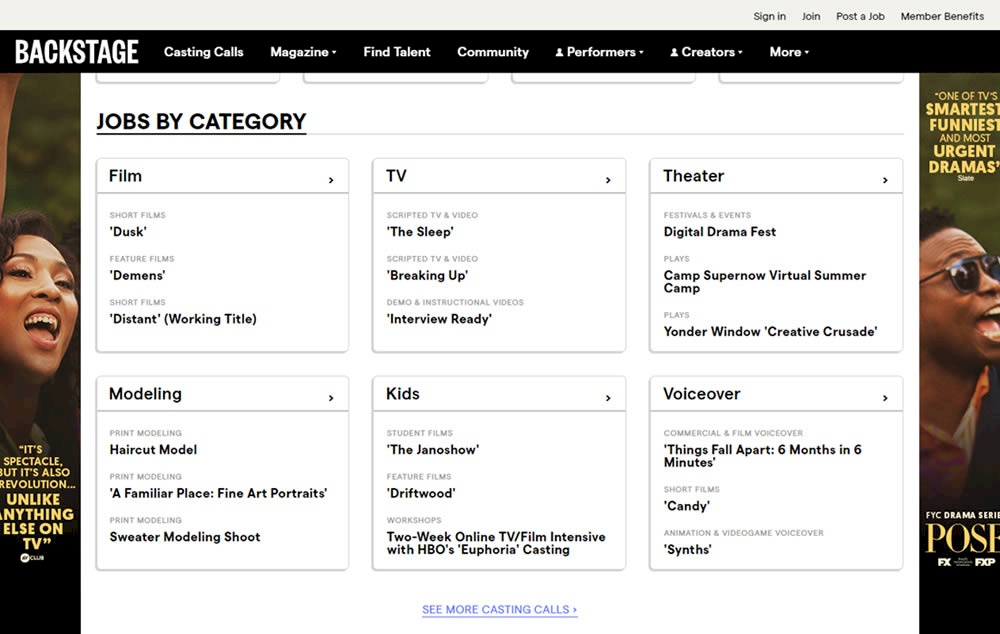Click the arrow icon on Theater card

pos(885,180)
